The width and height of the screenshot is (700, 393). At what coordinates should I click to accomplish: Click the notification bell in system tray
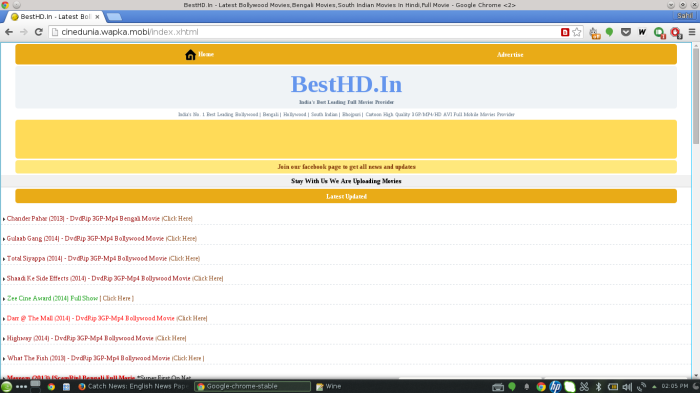pyautogui.click(x=527, y=387)
